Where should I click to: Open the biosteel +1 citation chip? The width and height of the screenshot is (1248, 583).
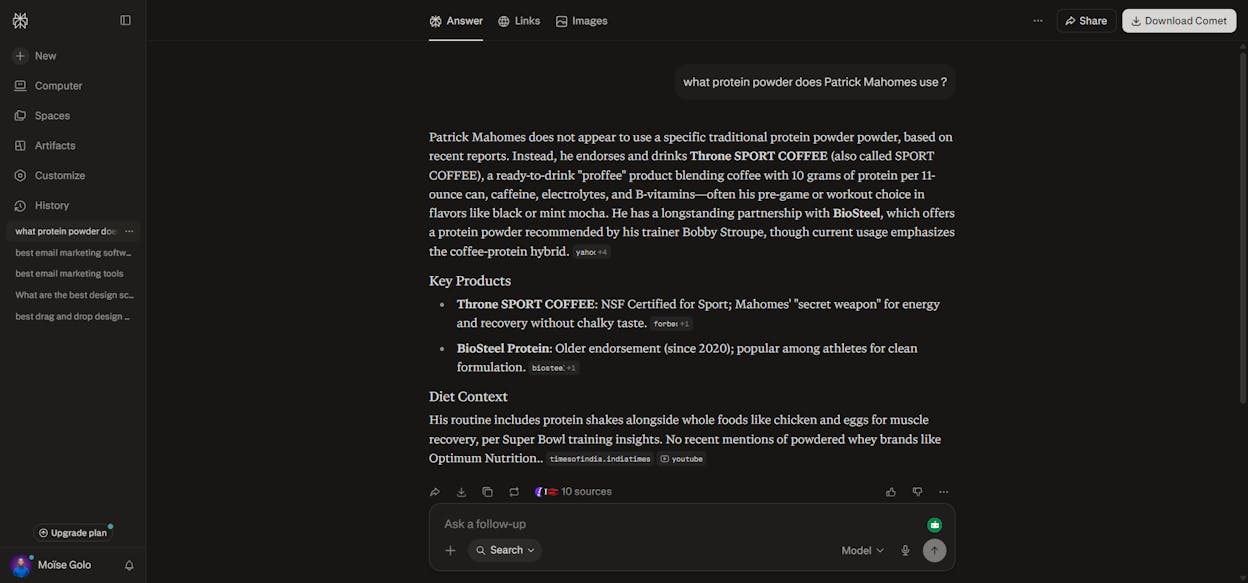click(554, 368)
